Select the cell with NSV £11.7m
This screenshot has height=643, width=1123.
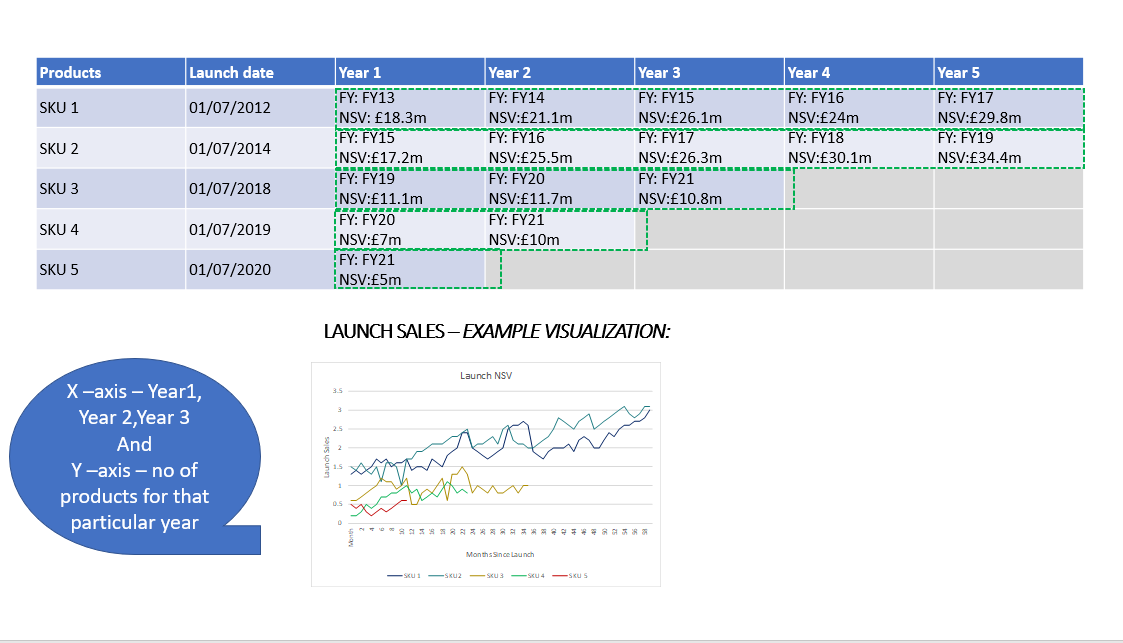(x=559, y=188)
